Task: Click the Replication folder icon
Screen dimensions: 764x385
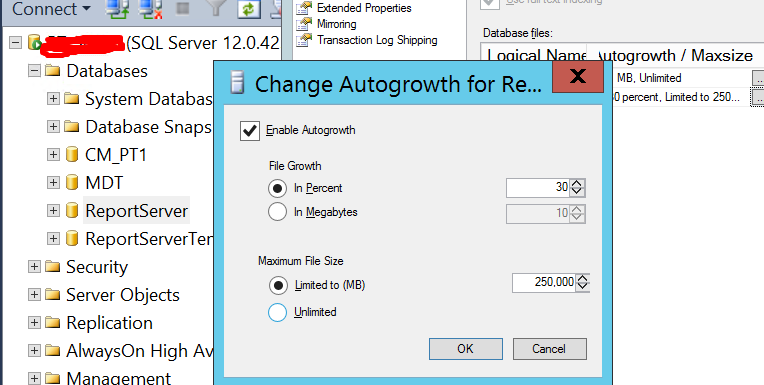Action: (x=52, y=323)
